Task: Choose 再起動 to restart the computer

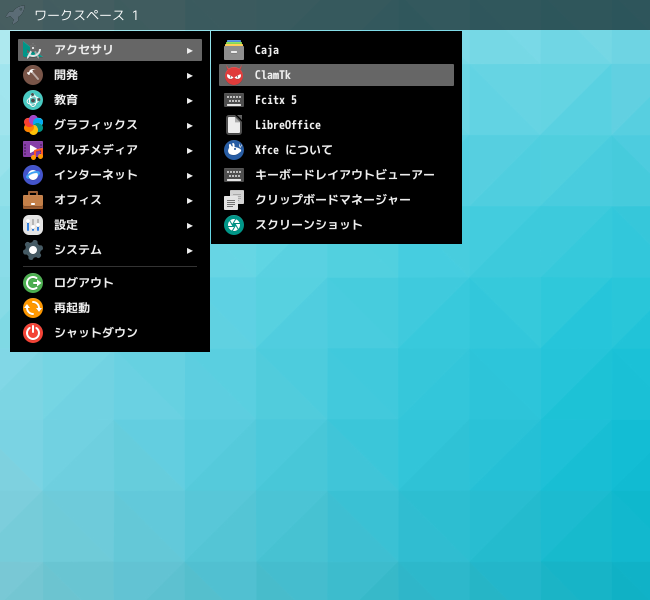Action: click(x=72, y=308)
